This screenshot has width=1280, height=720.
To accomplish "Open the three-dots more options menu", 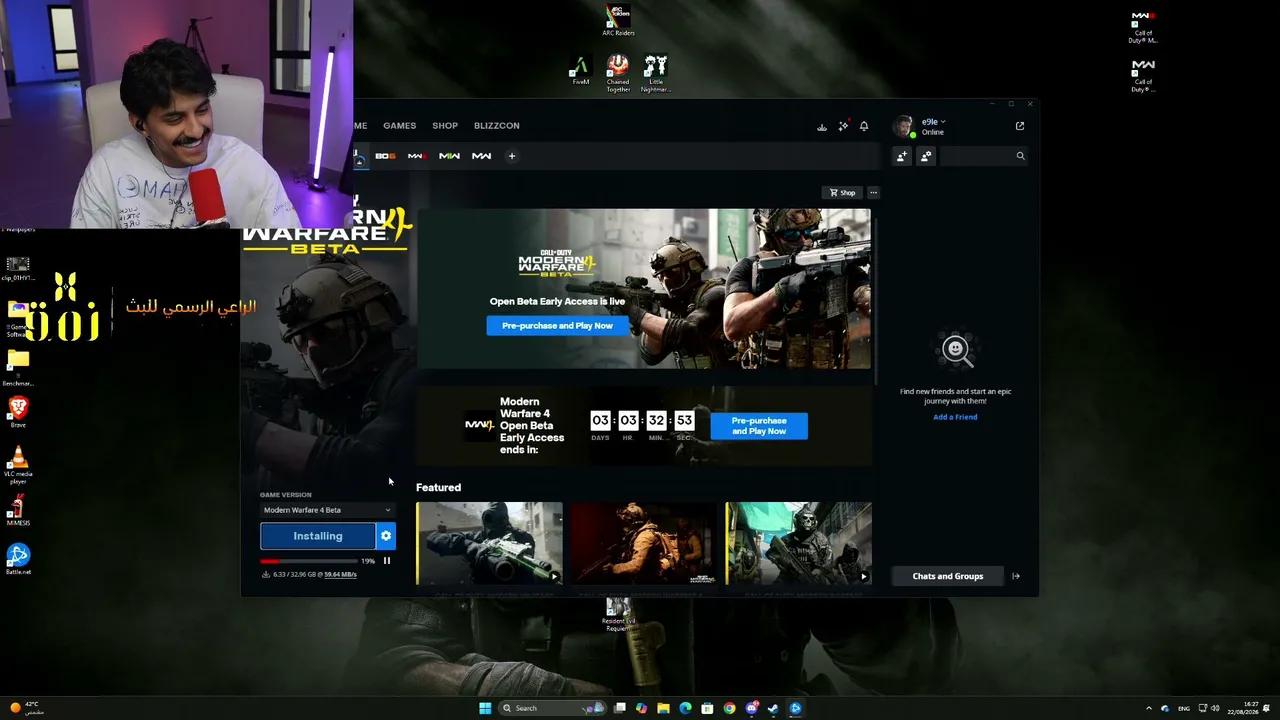I will point(873,192).
